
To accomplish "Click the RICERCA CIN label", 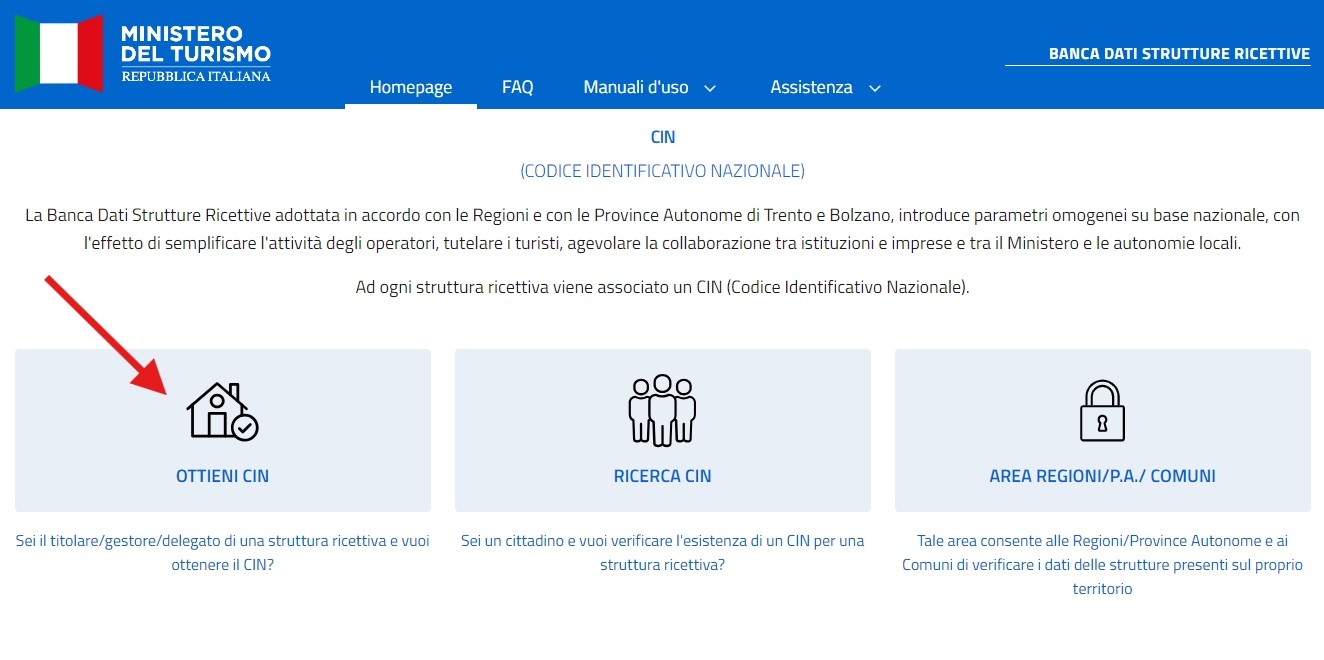I will point(663,476).
